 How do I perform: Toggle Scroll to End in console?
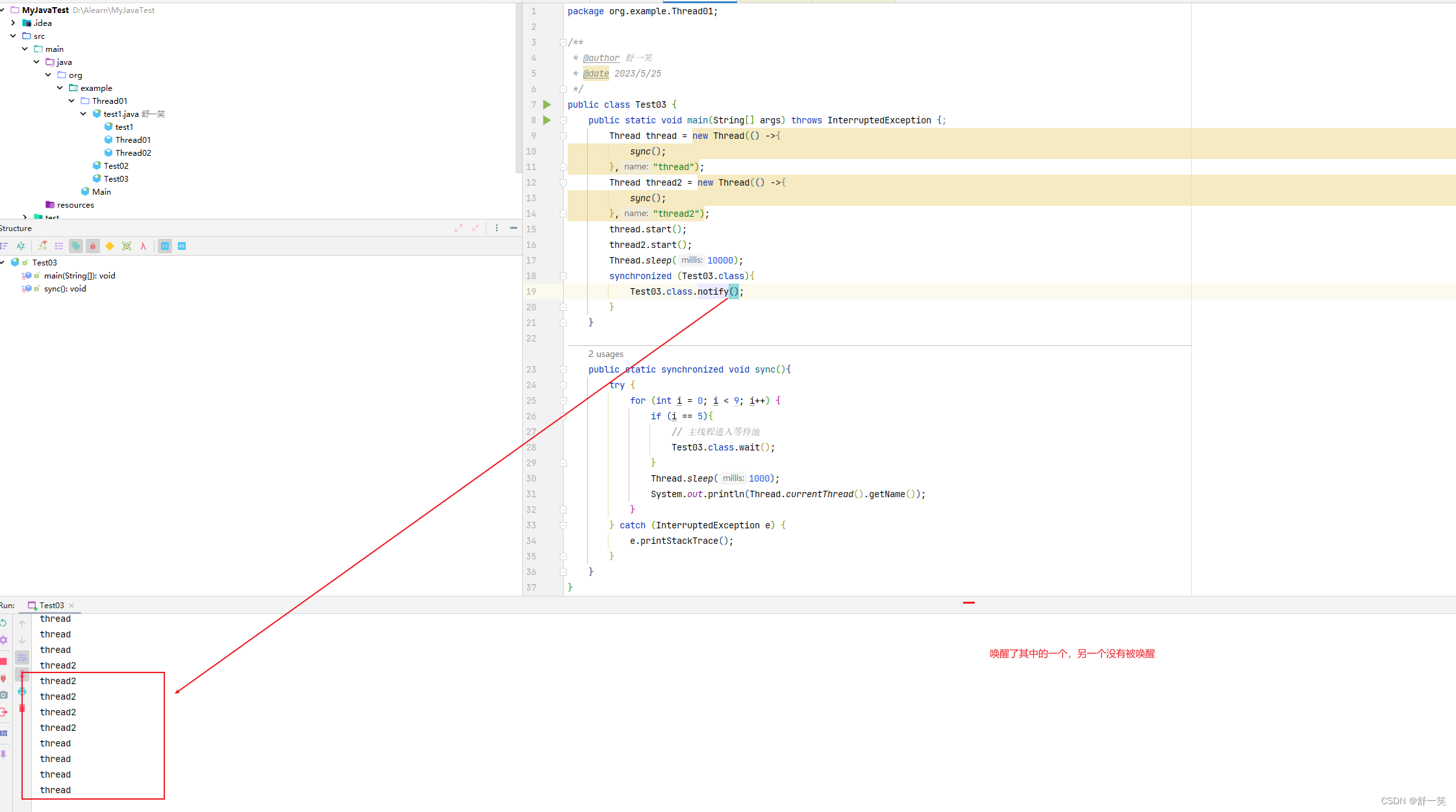[x=22, y=674]
